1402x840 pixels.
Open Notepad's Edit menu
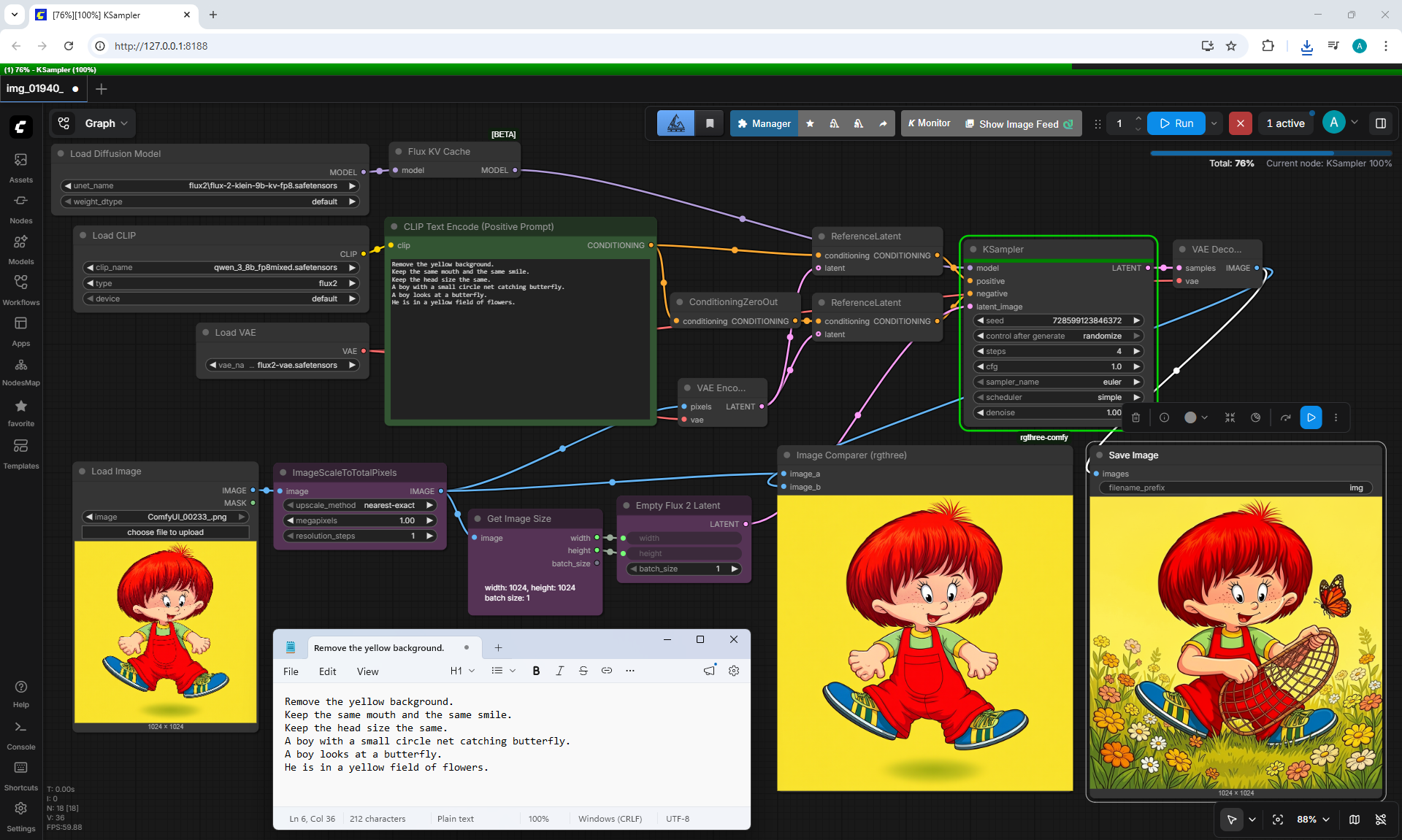[x=327, y=671]
